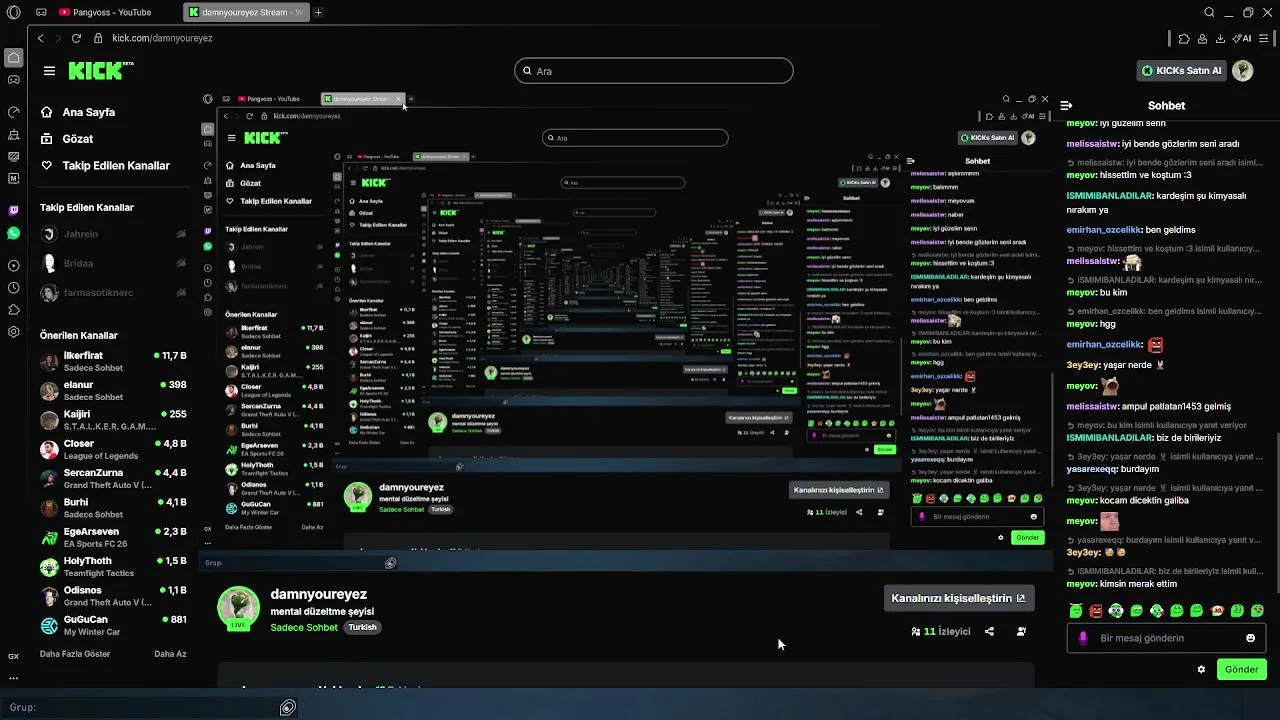The width and height of the screenshot is (1280, 720).
Task: Open followed channel Bridaa
Action: coord(112,263)
